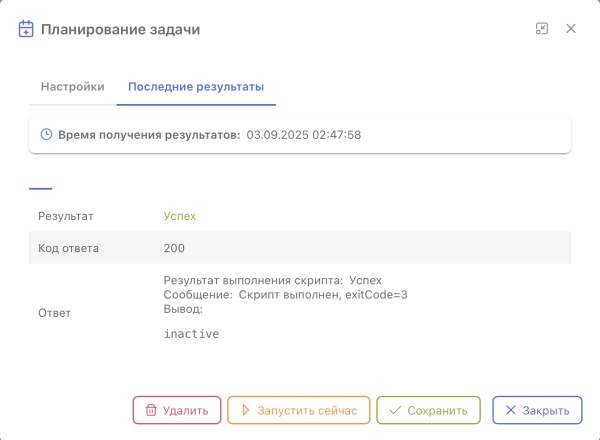The height and width of the screenshot is (440, 600).
Task: Click the calendar icon beside the dialog title
Action: point(27,29)
